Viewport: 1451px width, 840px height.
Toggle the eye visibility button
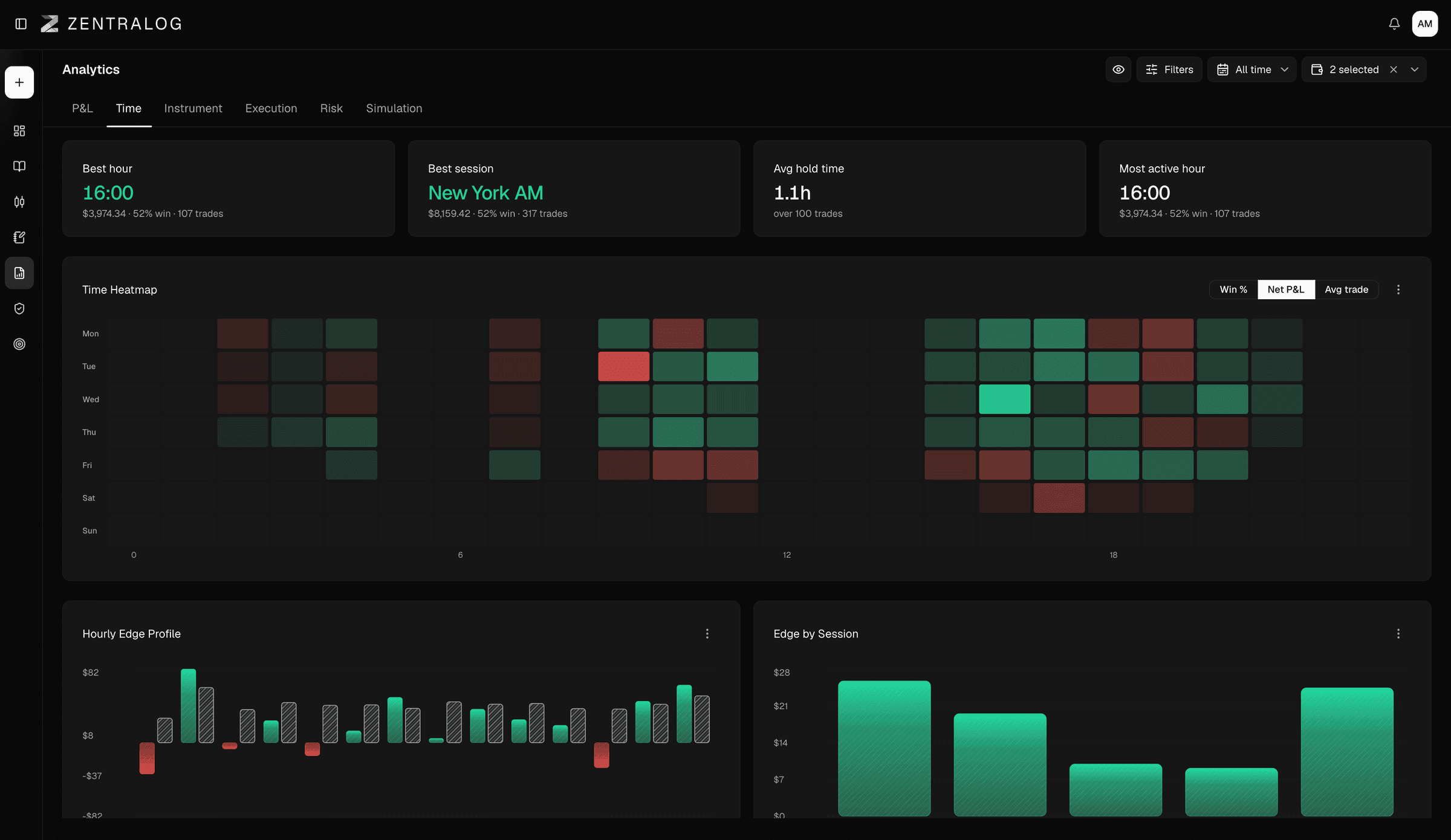(1118, 69)
